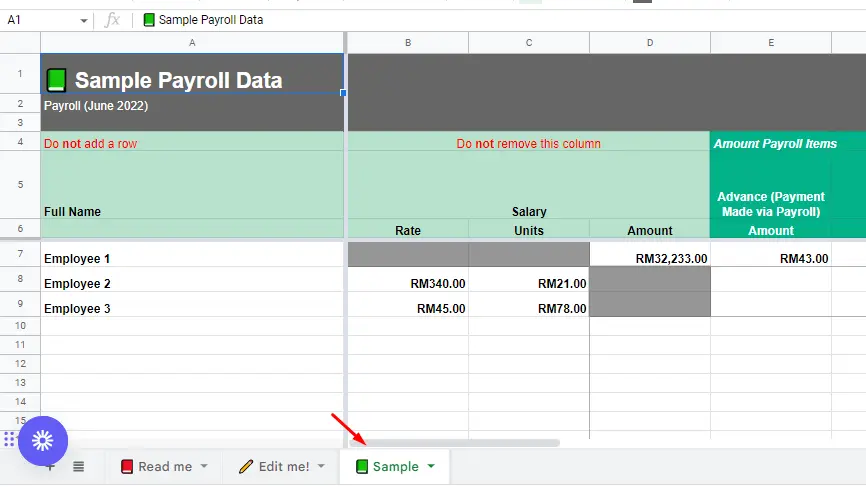Image resolution: width=866 pixels, height=488 pixels.
Task: Click the RM45.00 cell
Action: click(408, 304)
